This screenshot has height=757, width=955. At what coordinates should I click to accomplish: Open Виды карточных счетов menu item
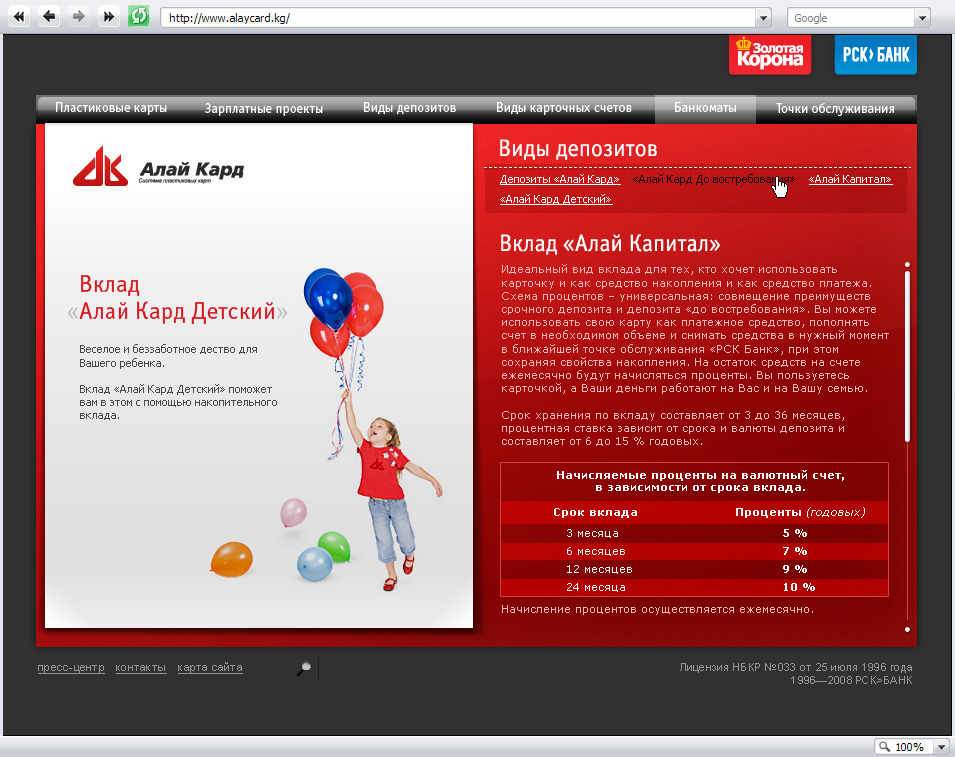click(x=563, y=108)
